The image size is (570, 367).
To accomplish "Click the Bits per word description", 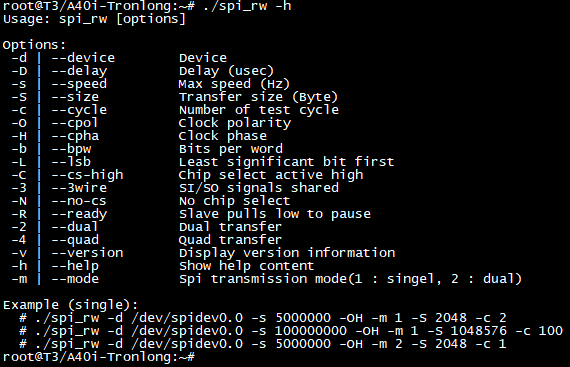I will pyautogui.click(x=230, y=149).
